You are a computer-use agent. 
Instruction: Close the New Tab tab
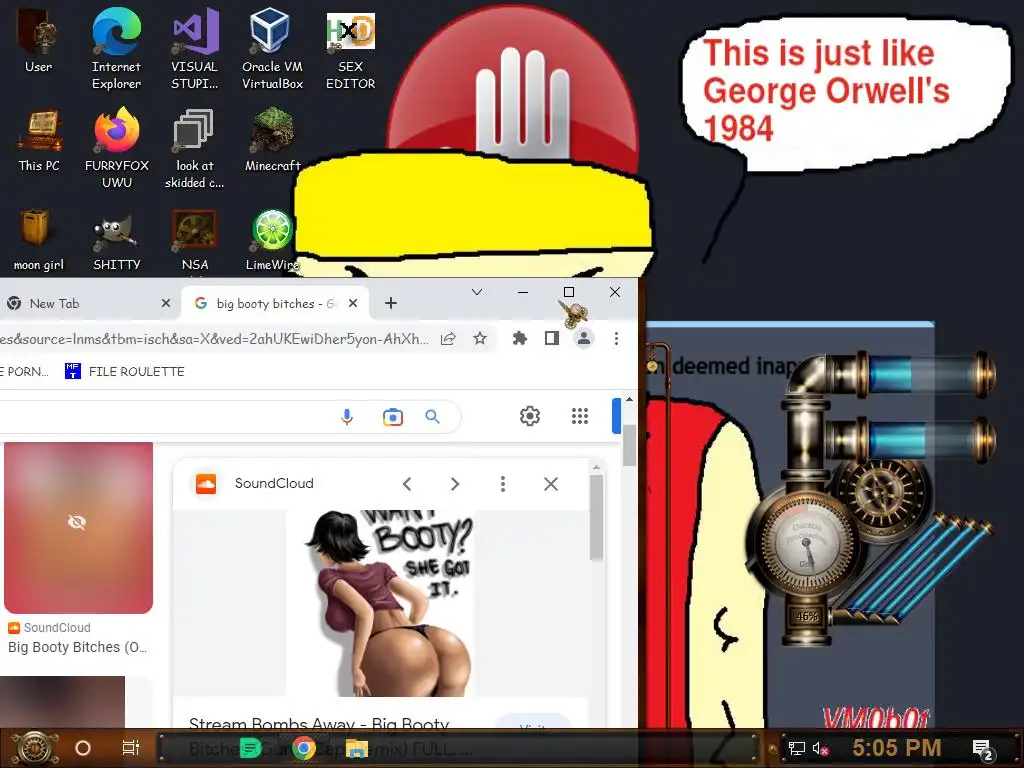click(166, 304)
